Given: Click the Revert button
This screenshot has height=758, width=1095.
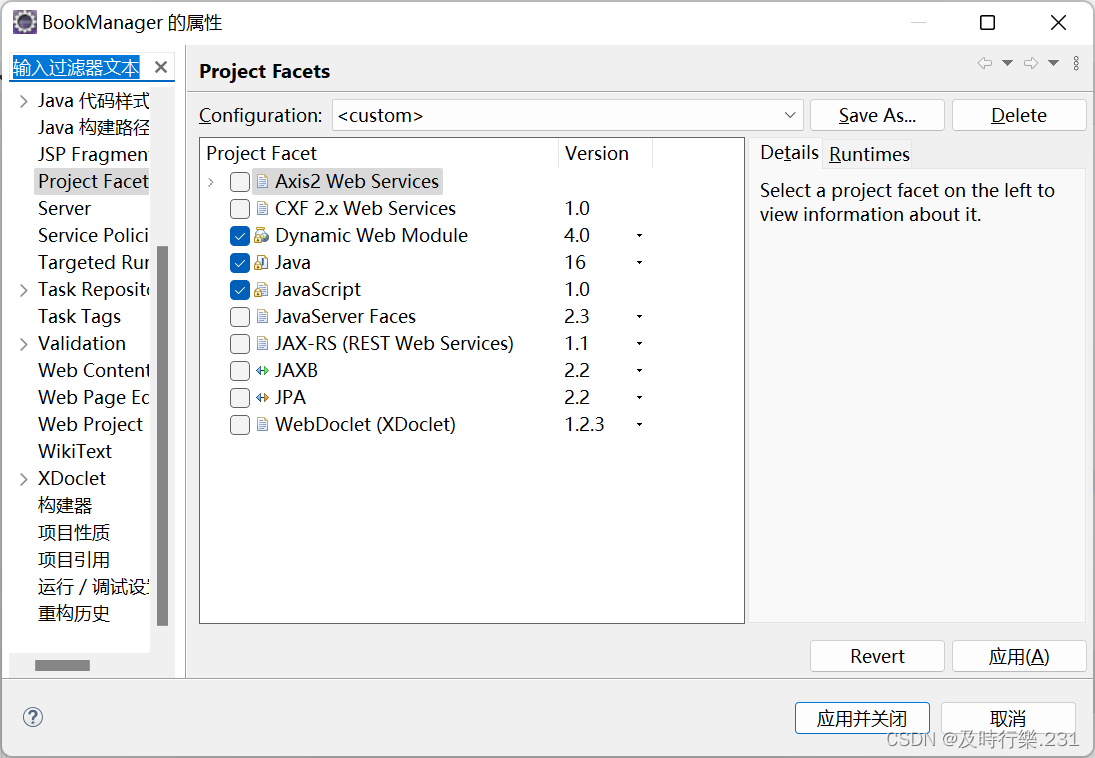Looking at the screenshot, I should (877, 656).
